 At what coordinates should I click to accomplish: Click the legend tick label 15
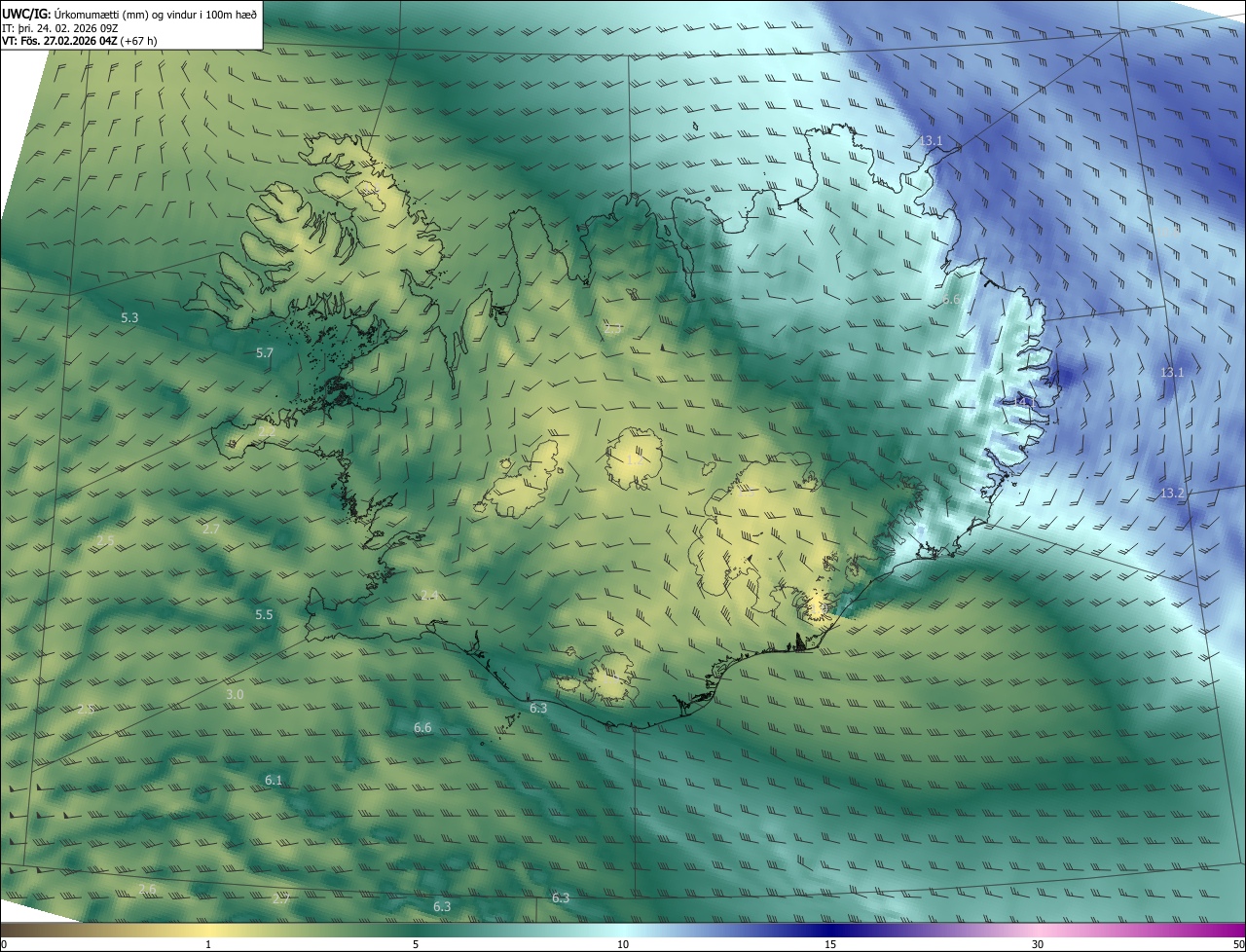tap(830, 944)
